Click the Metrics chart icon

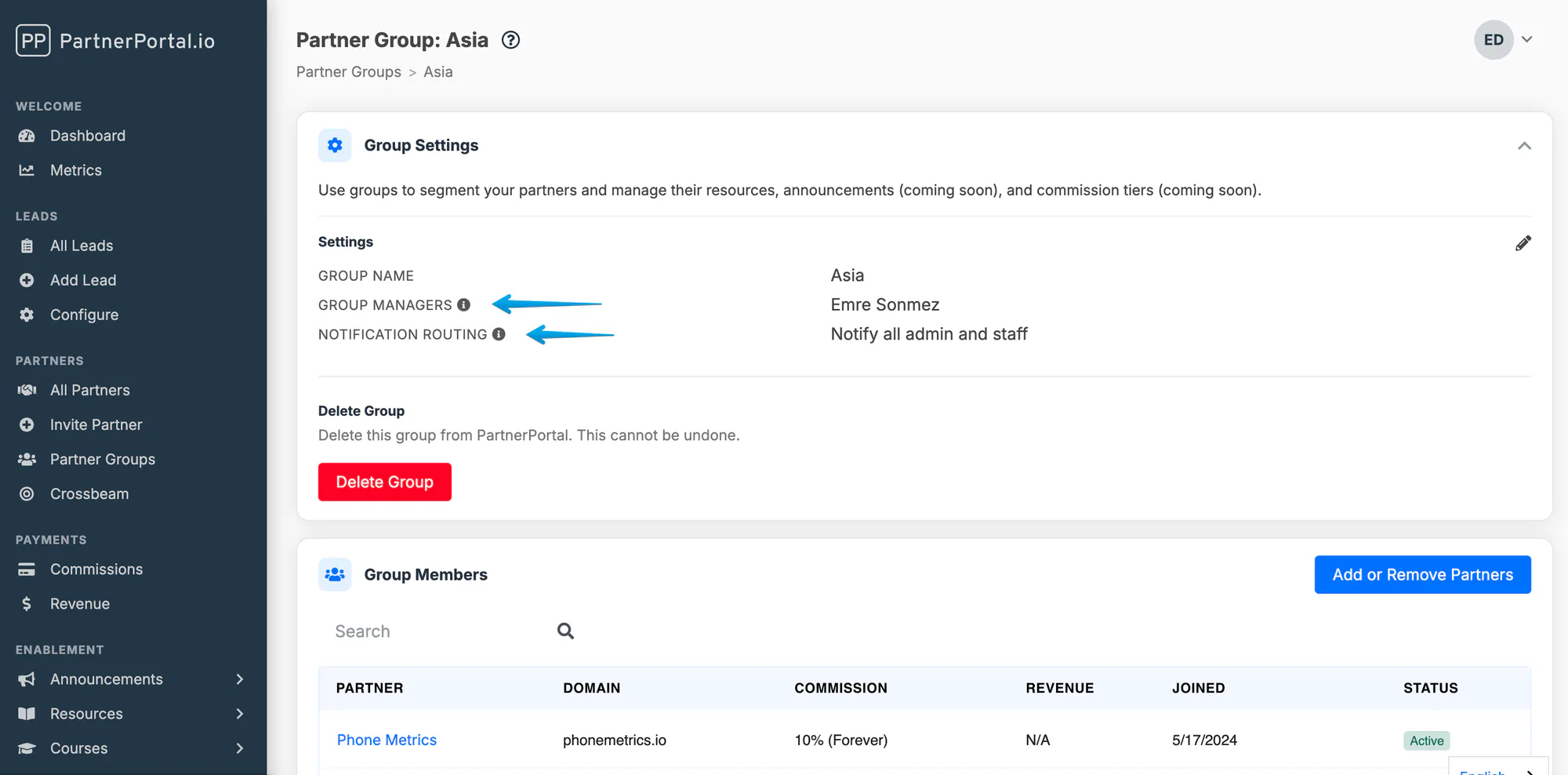pos(27,170)
